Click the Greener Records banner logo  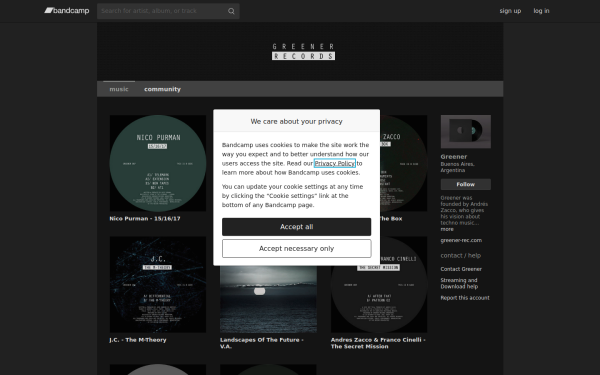pos(303,51)
